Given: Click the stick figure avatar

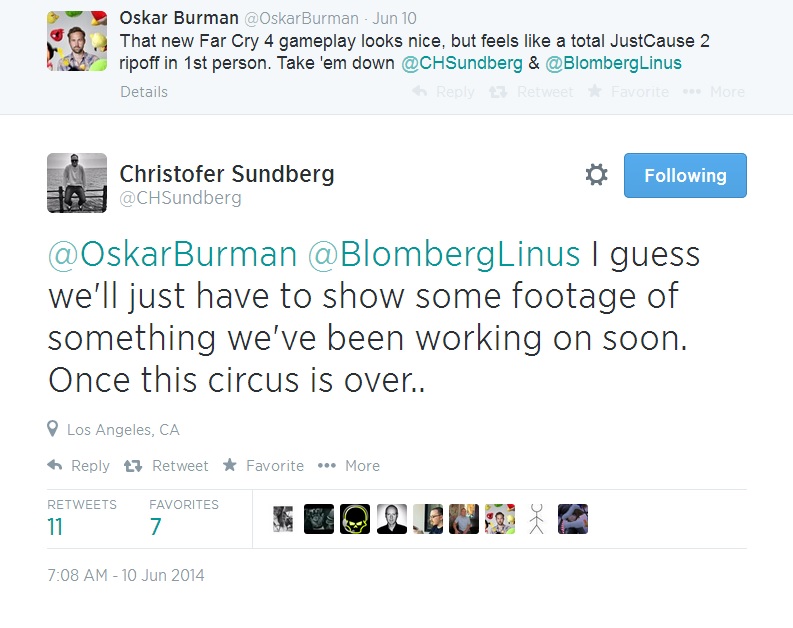Looking at the screenshot, I should click(536, 518).
